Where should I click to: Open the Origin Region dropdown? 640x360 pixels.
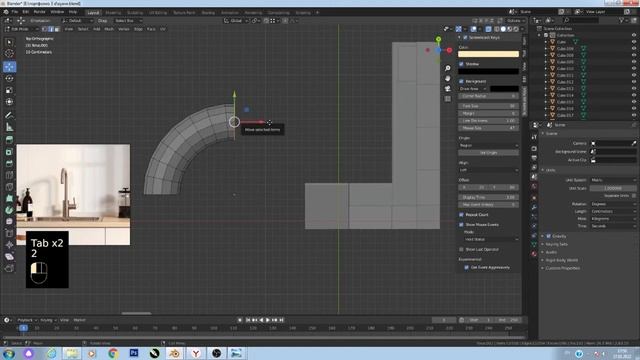click(x=489, y=145)
